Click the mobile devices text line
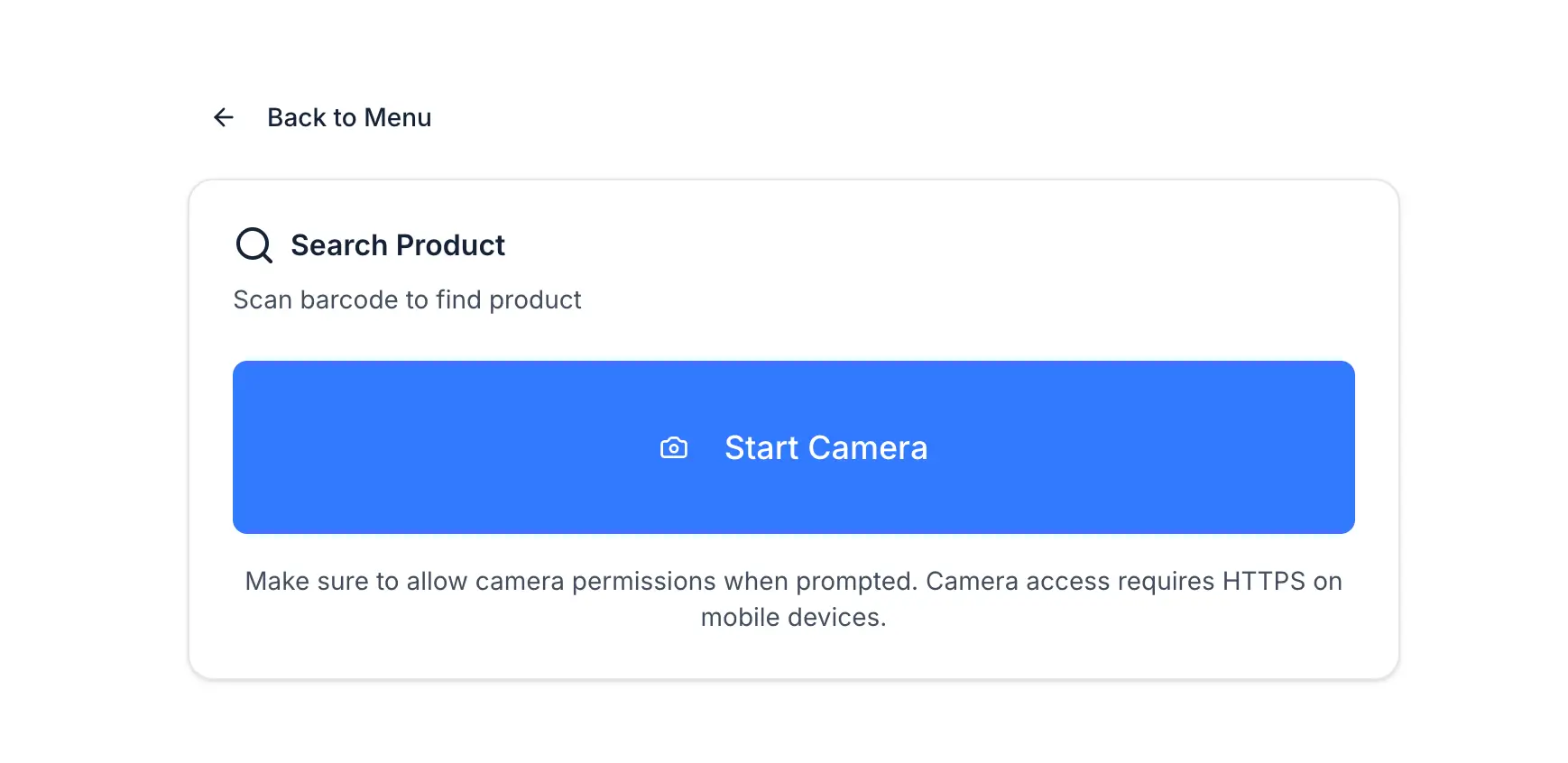The height and width of the screenshot is (763, 1568). [x=793, y=617]
